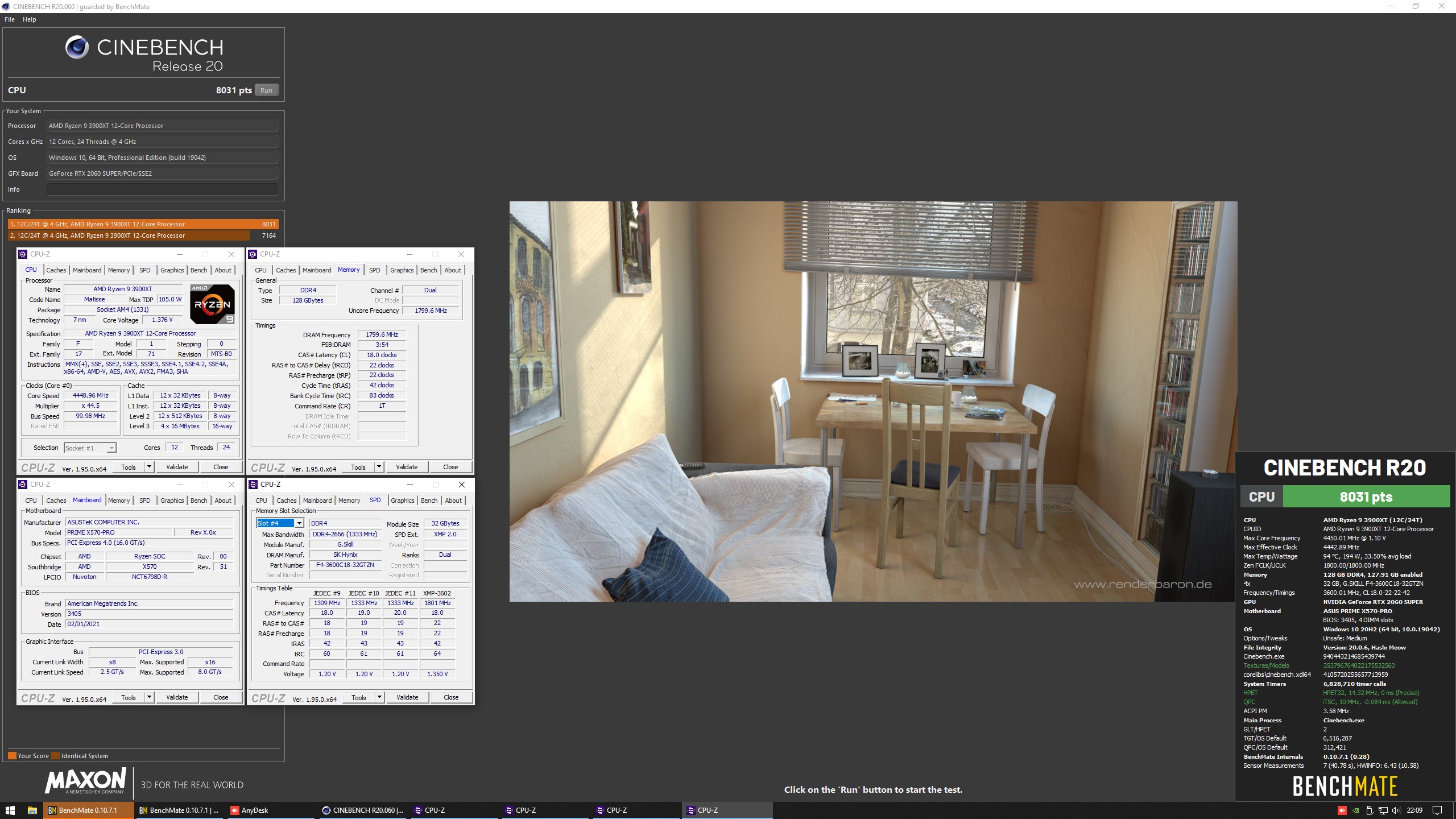Open AnyDesk tray icon
Viewport: 1456px width, 819px height.
[1342, 810]
